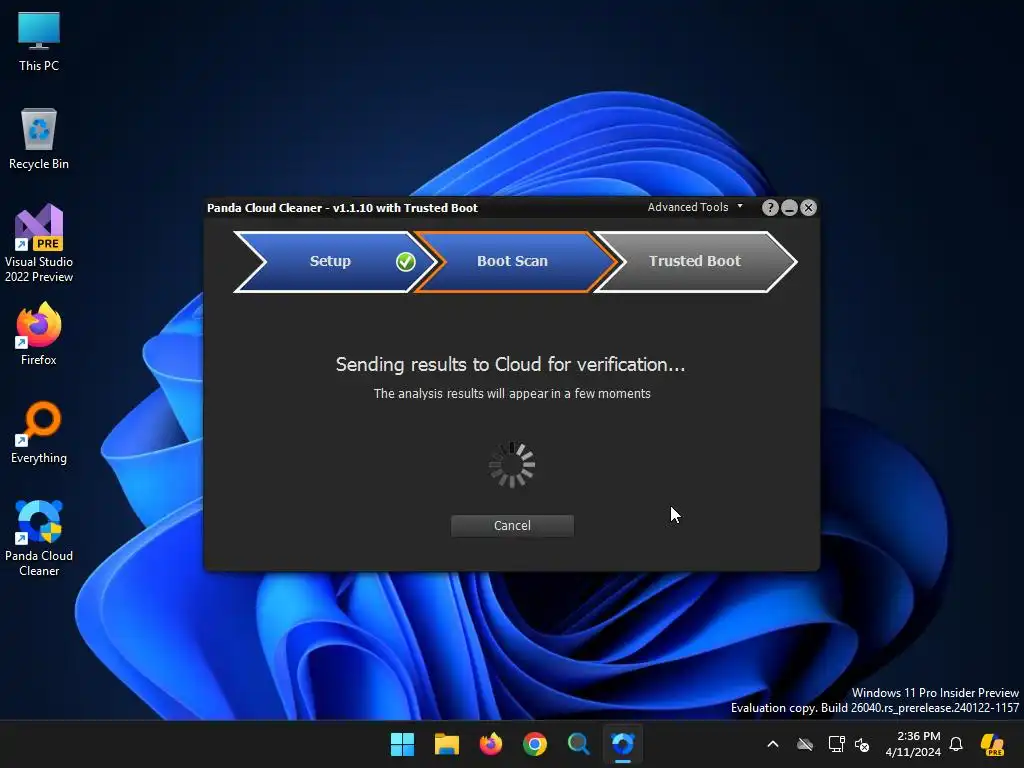Open the clock showing 2:36 PM
Image resolution: width=1024 pixels, height=768 pixels.
pos(913,744)
